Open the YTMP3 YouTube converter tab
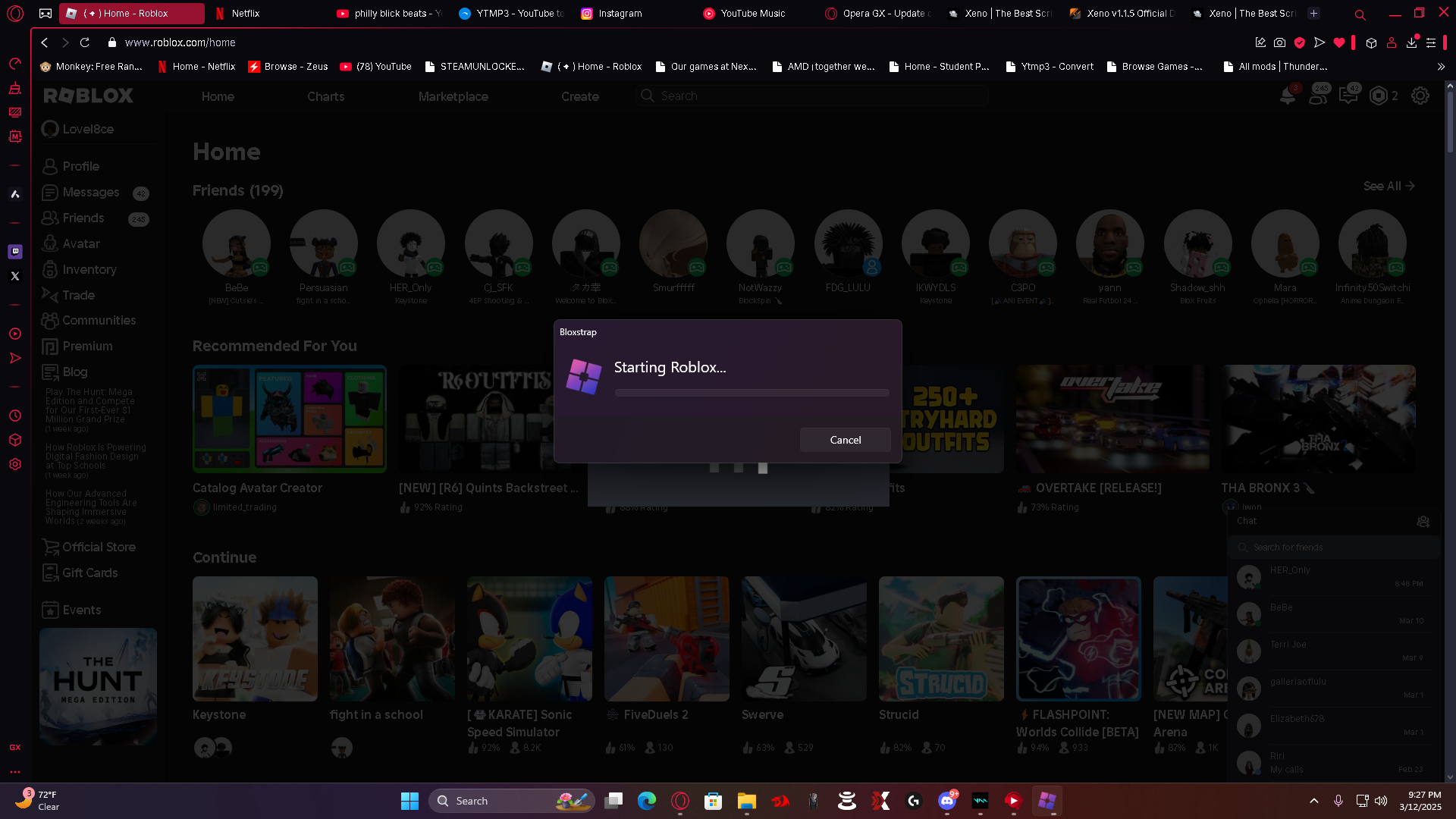 [x=511, y=14]
